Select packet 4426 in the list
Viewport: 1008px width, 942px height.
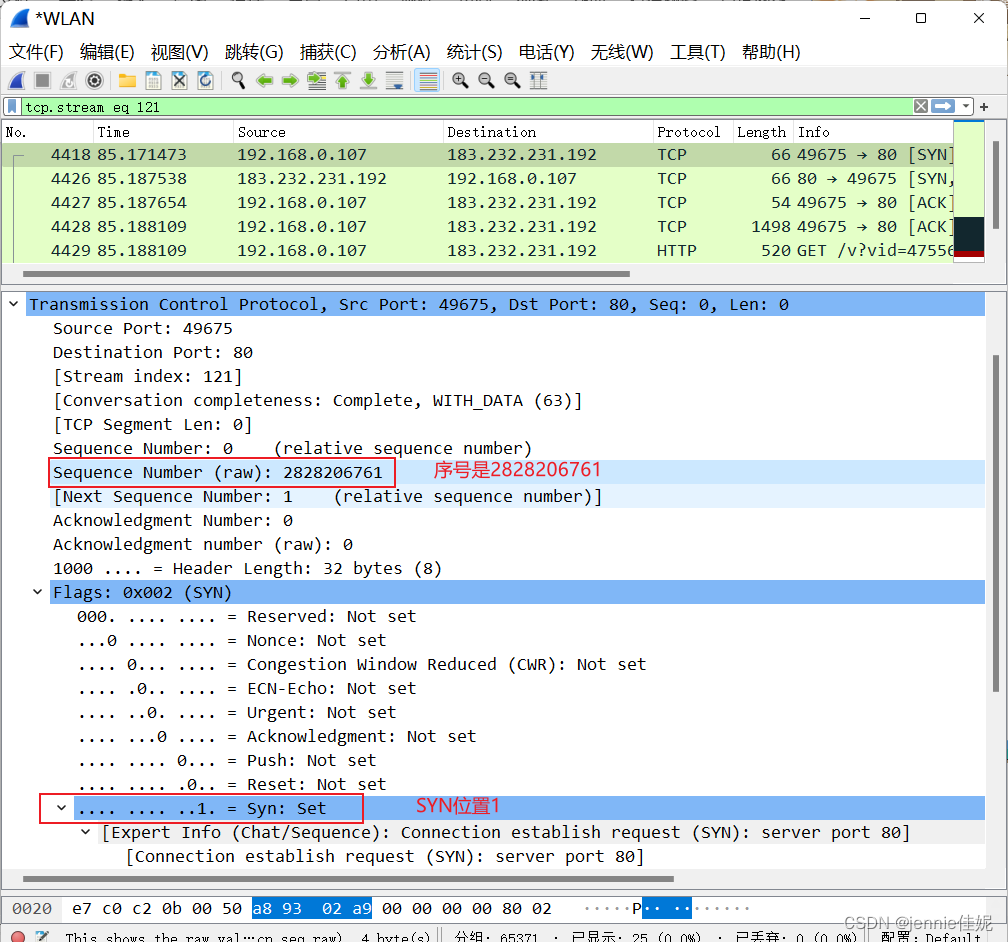tap(478, 179)
